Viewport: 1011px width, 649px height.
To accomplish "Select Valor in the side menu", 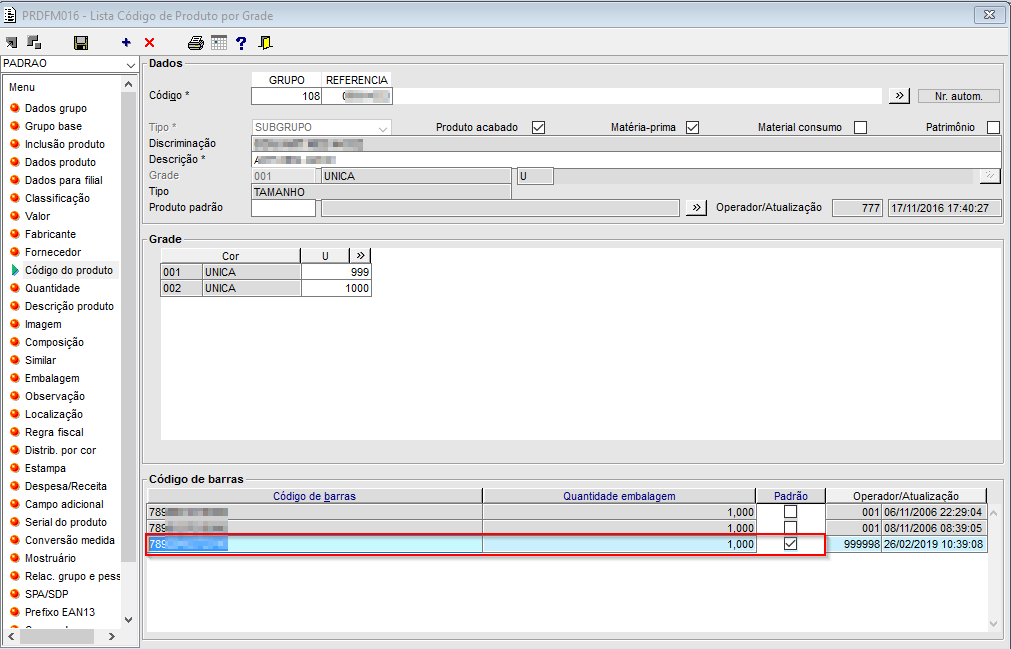I will tap(37, 217).
